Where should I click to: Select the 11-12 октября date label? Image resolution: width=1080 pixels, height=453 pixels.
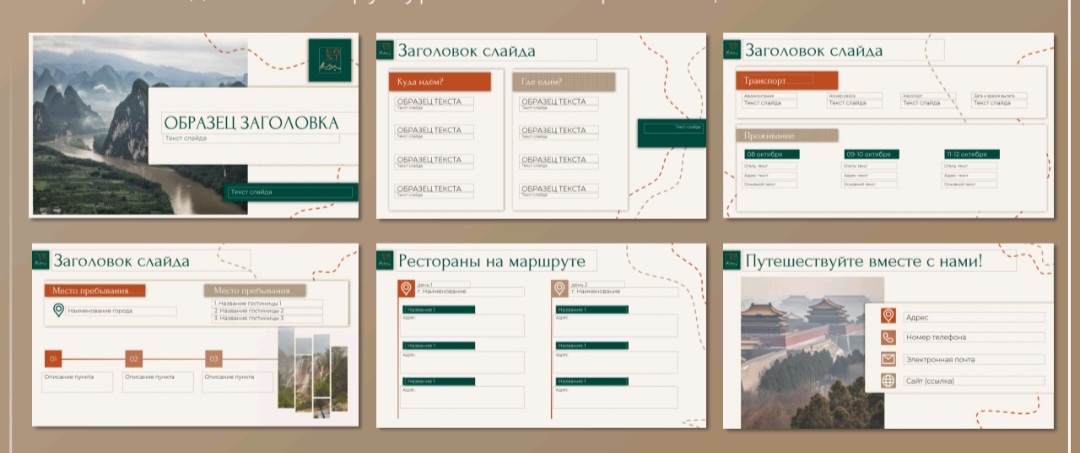pos(972,154)
